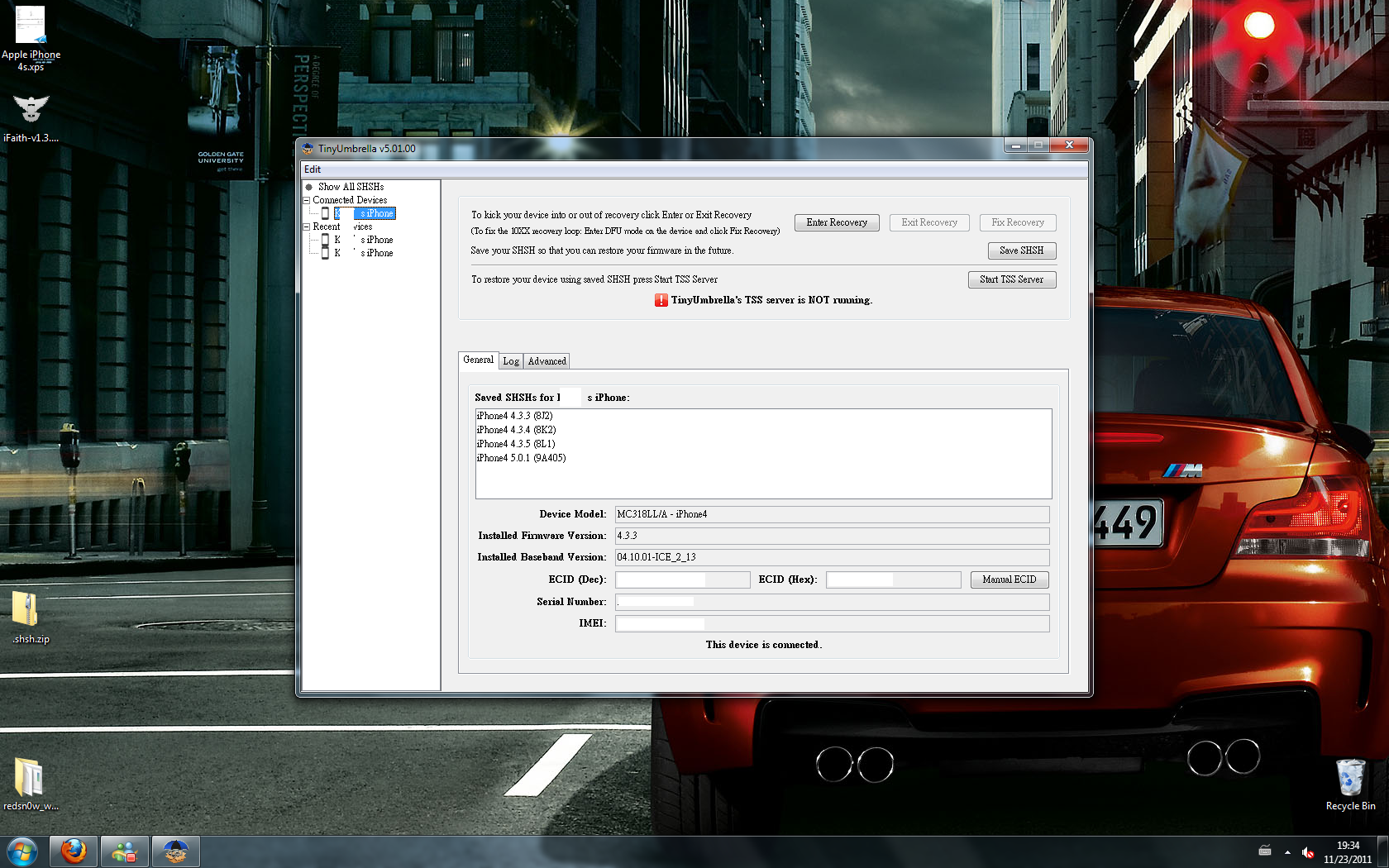Click the Manual ECID button

coord(1010,579)
